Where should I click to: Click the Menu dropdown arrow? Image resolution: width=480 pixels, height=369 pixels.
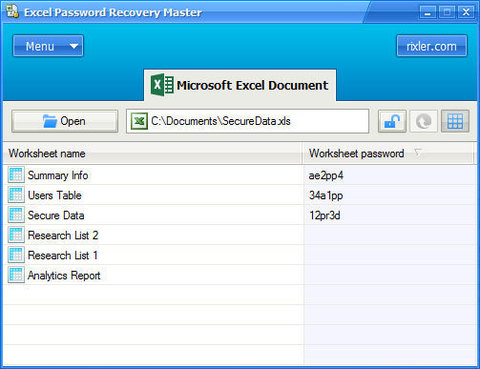point(74,46)
